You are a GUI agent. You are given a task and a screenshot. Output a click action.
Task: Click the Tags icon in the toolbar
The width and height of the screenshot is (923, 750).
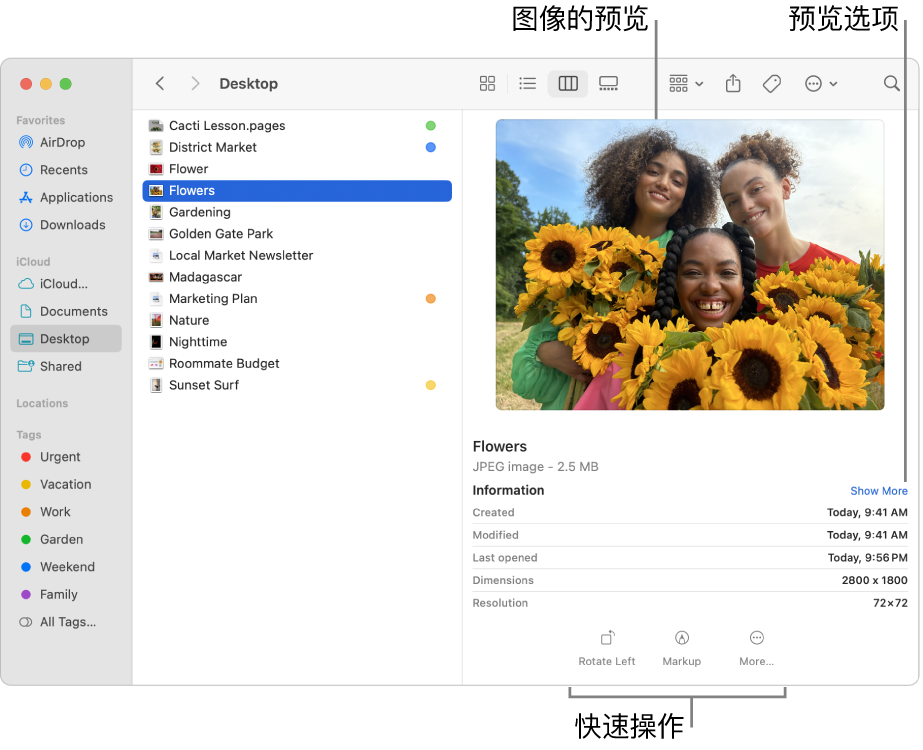coord(771,84)
